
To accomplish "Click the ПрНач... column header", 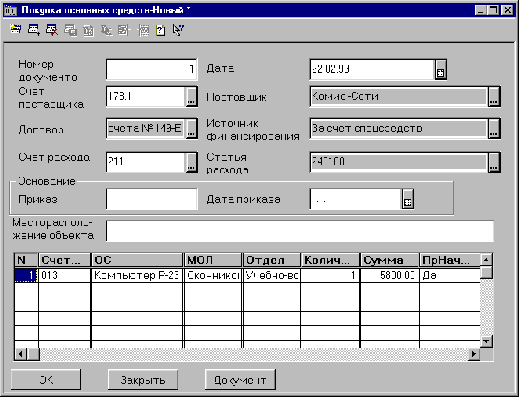I will (449, 260).
